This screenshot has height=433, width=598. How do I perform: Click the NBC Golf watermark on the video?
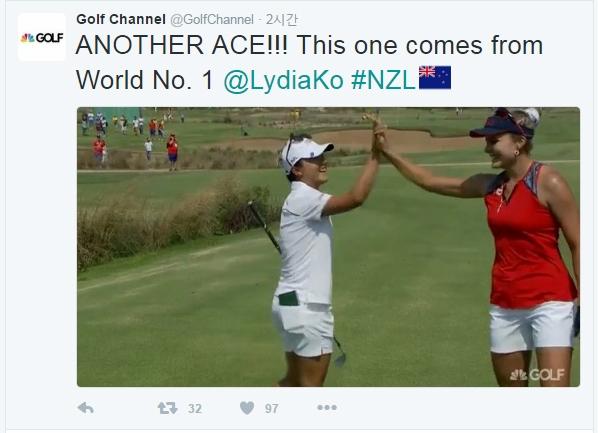click(537, 375)
